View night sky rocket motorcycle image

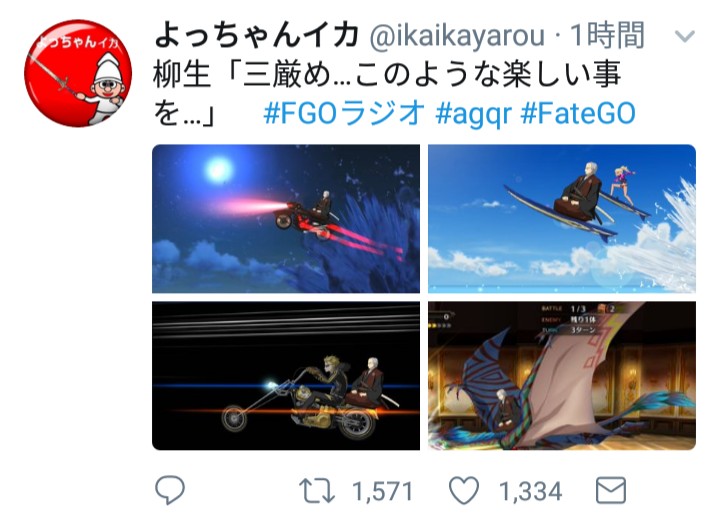click(x=286, y=219)
